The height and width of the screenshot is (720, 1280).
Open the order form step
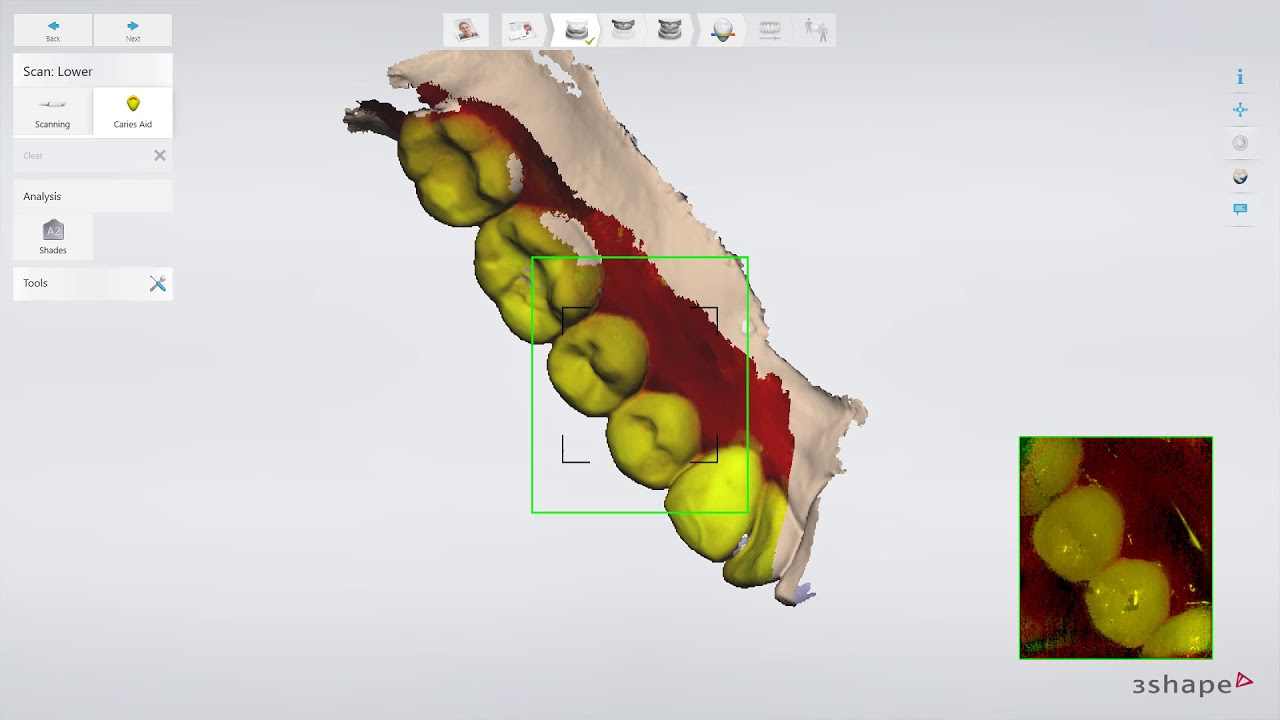click(x=520, y=31)
